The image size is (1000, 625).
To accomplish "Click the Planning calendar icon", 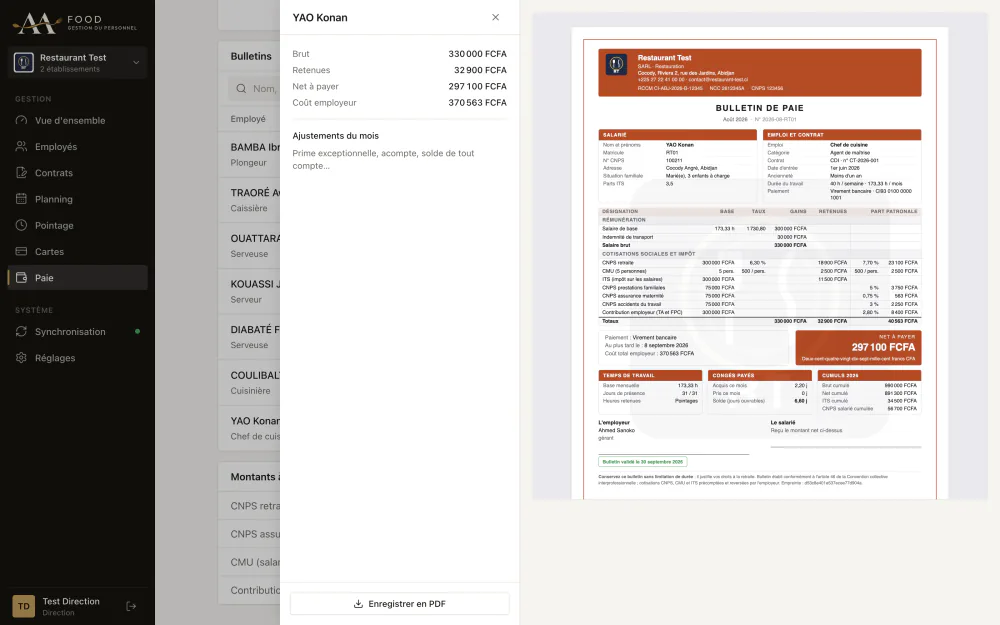I will pyautogui.click(x=21, y=199).
